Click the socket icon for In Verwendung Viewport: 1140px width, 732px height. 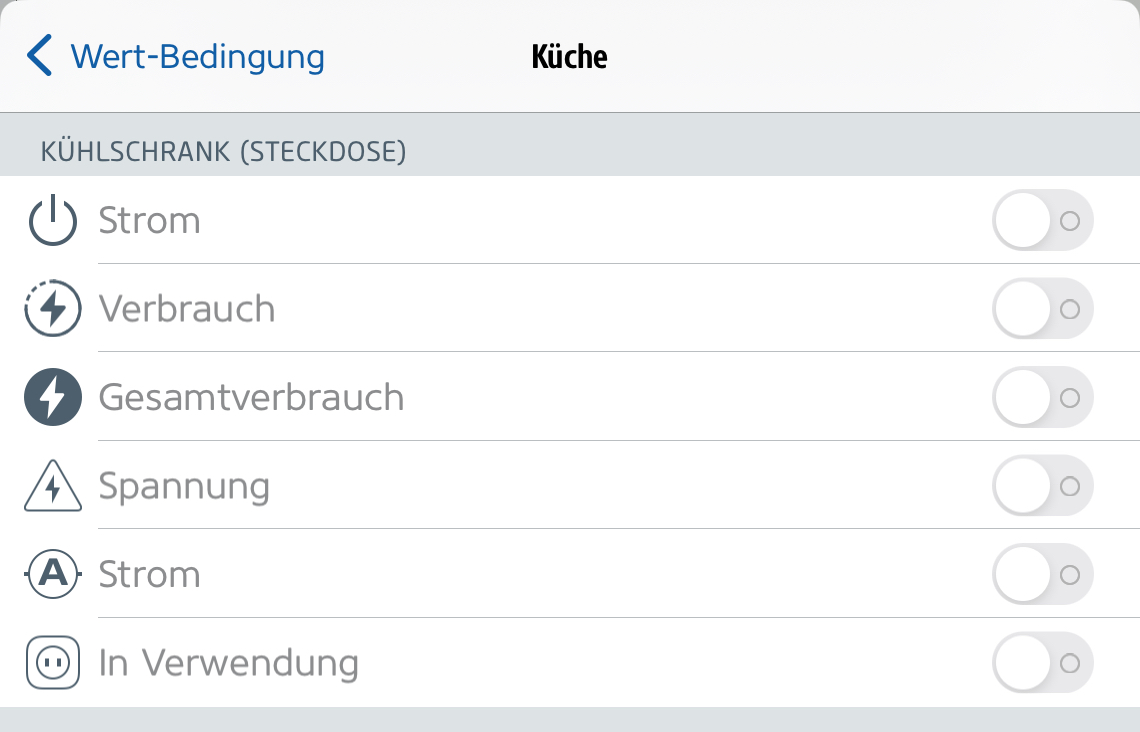tap(52, 662)
